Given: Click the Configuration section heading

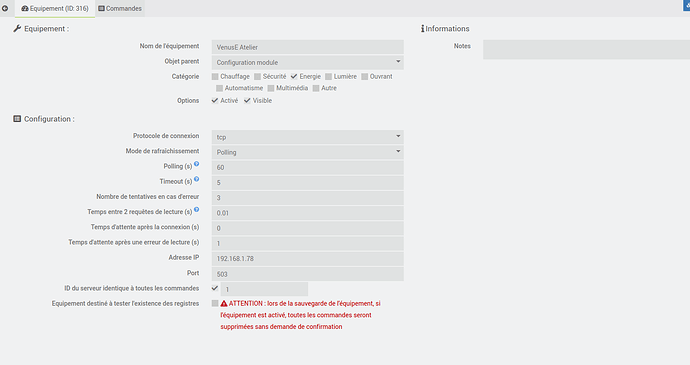Looking at the screenshot, I should (44, 119).
